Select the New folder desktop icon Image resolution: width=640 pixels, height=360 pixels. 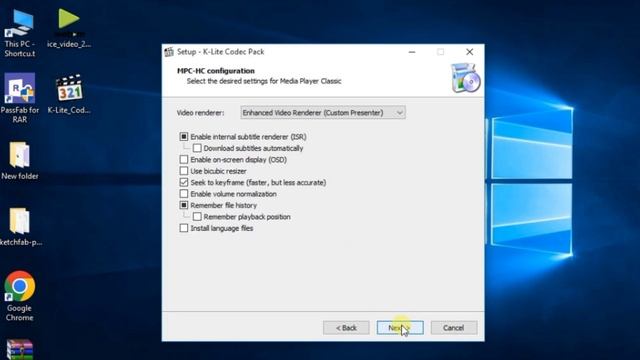click(x=19, y=155)
